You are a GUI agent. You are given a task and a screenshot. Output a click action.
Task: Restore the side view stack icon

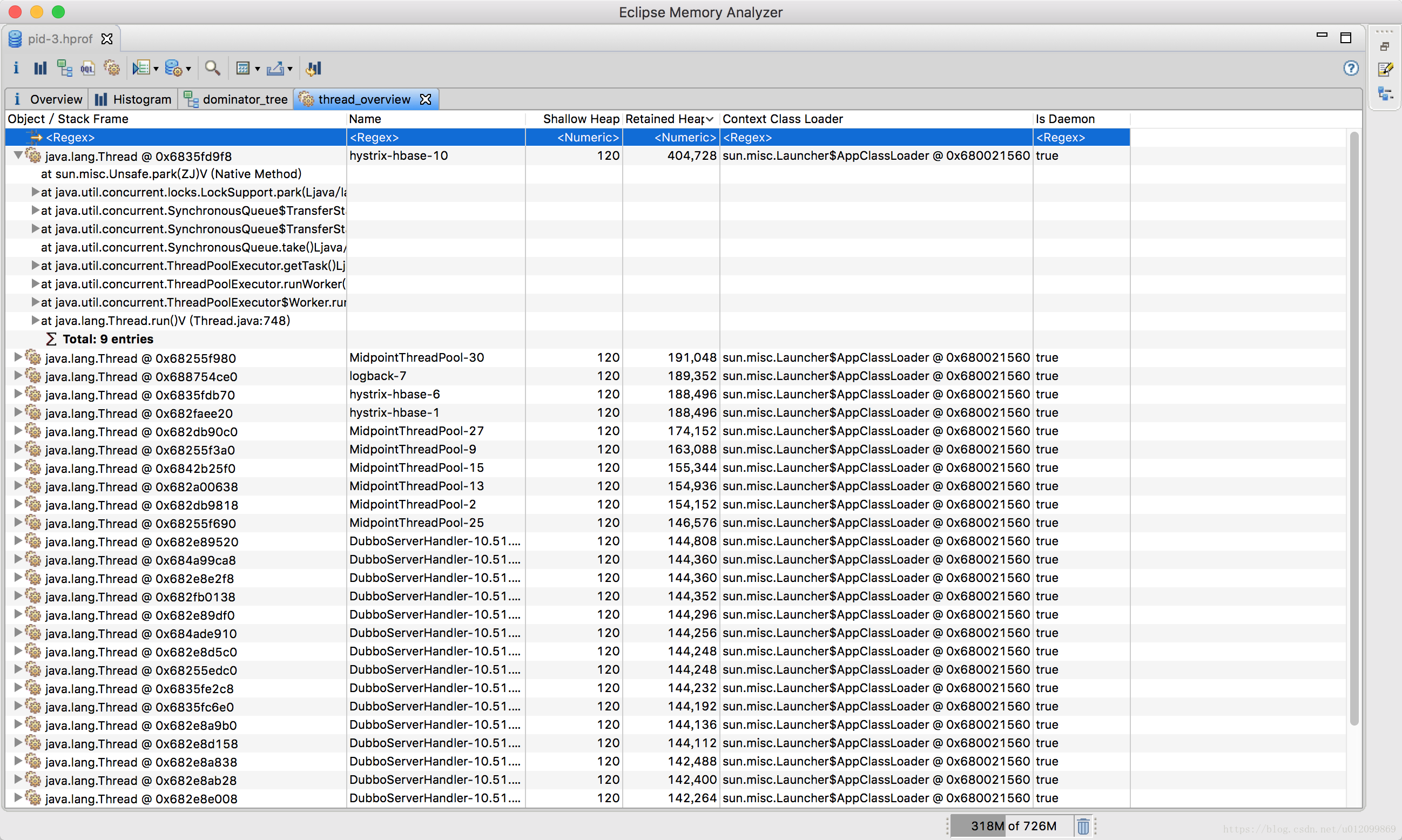coord(1384,46)
